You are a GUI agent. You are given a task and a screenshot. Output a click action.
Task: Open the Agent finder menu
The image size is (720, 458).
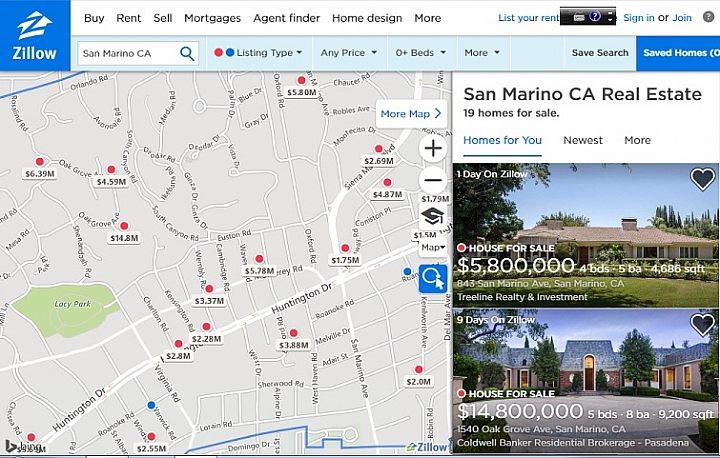pyautogui.click(x=287, y=18)
